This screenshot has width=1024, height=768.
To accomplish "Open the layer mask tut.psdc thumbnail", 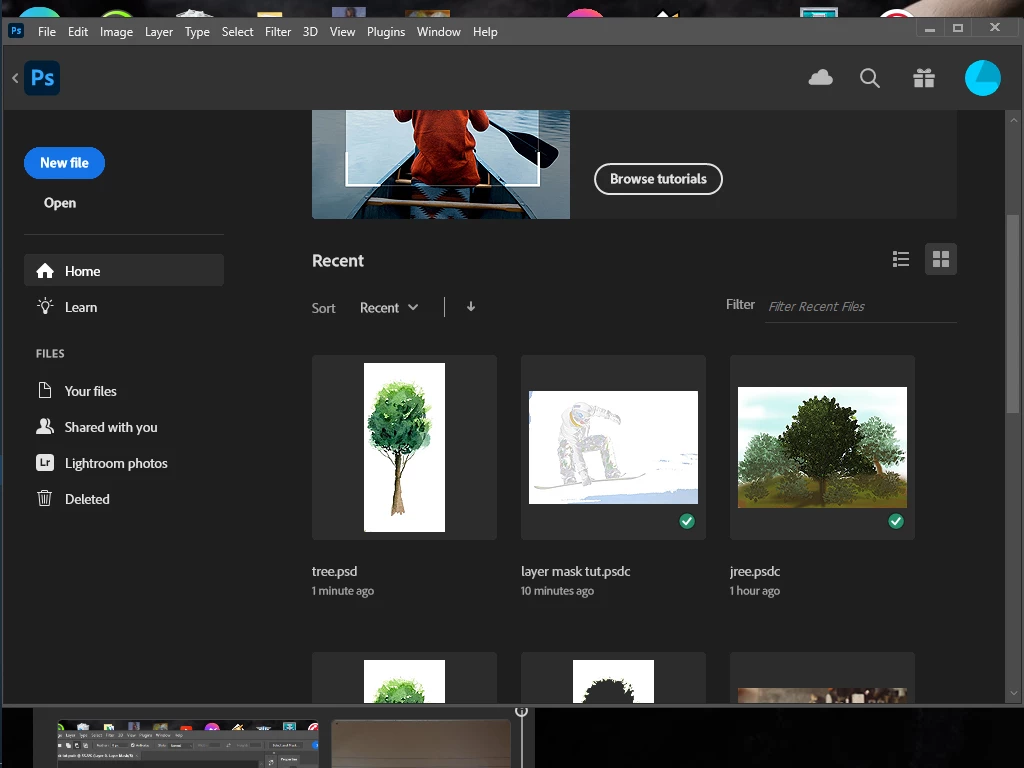I will click(613, 447).
